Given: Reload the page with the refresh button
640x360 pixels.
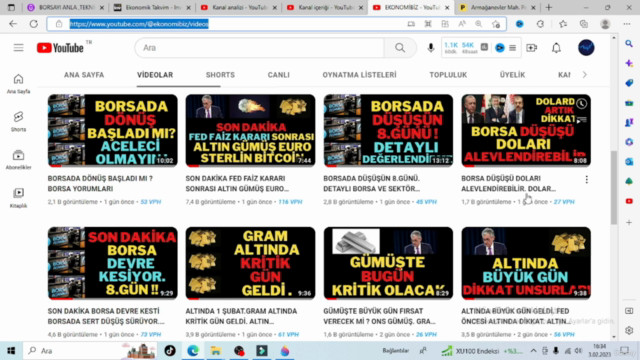Looking at the screenshot, I should (33, 24).
